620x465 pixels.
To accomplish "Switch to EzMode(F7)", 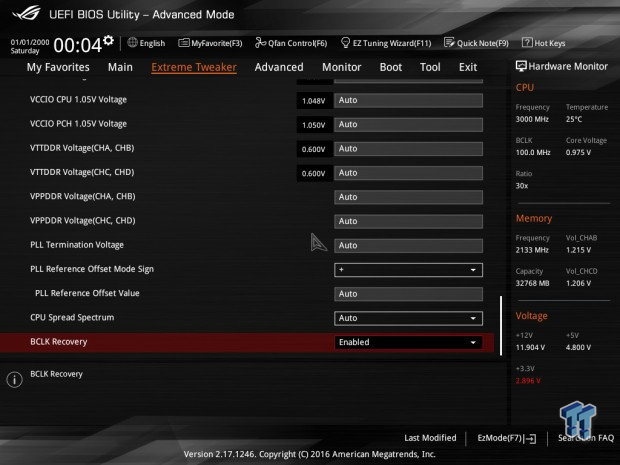I will coord(500,438).
